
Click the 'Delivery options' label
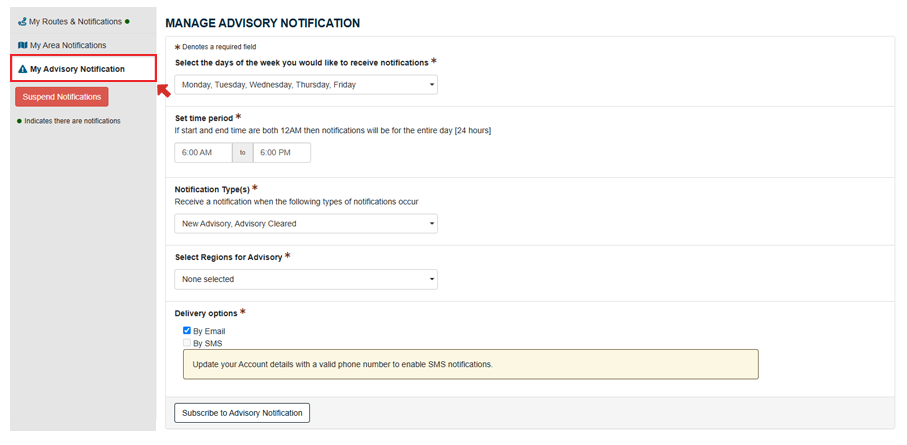tap(206, 313)
